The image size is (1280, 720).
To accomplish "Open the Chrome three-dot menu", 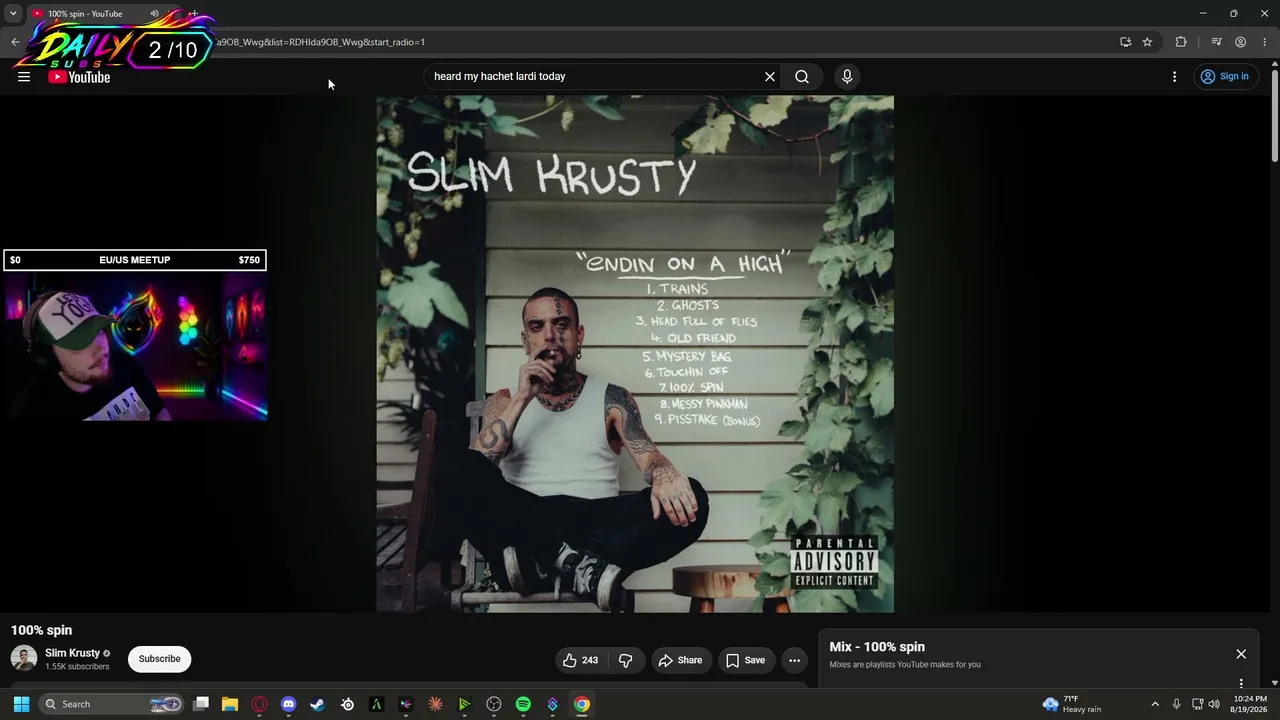I will click(x=1265, y=42).
